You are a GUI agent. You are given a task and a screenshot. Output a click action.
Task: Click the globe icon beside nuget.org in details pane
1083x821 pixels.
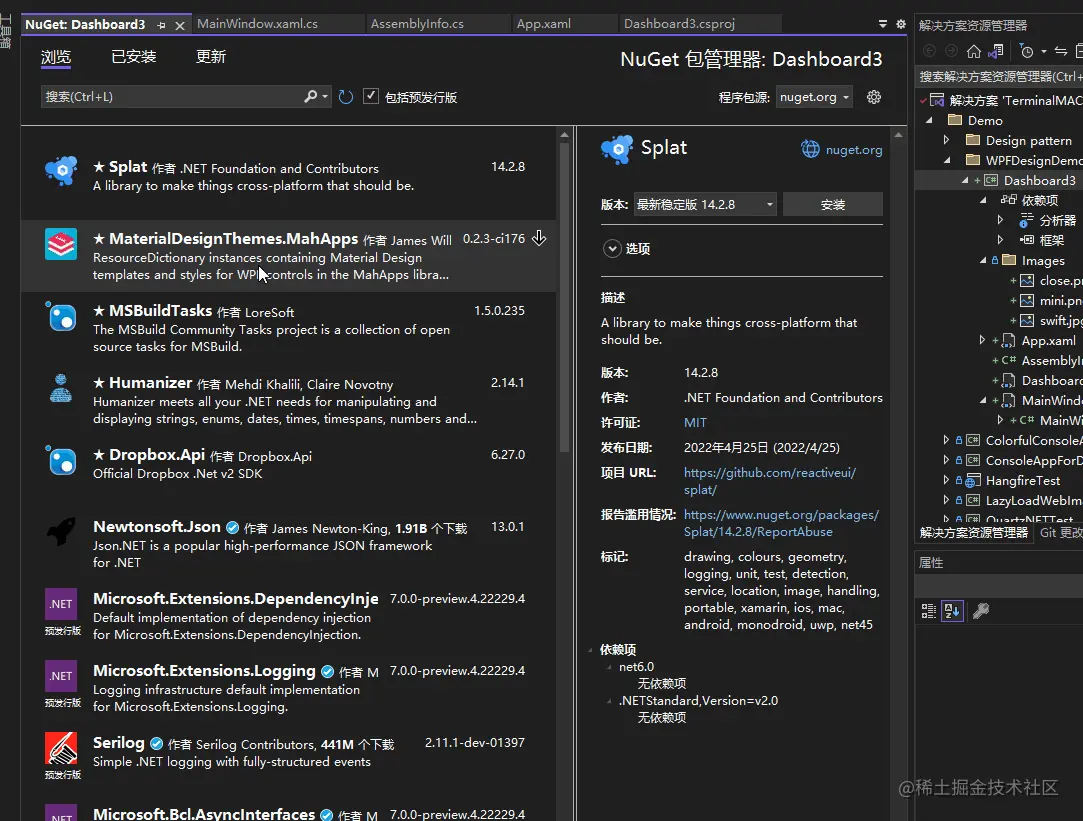[x=810, y=149]
